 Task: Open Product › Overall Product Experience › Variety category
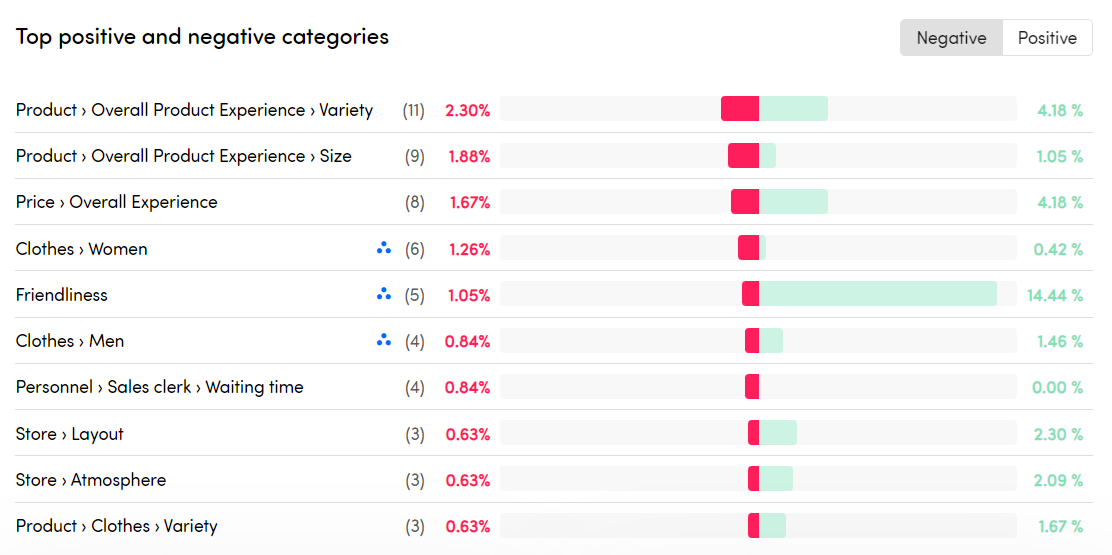click(x=194, y=110)
